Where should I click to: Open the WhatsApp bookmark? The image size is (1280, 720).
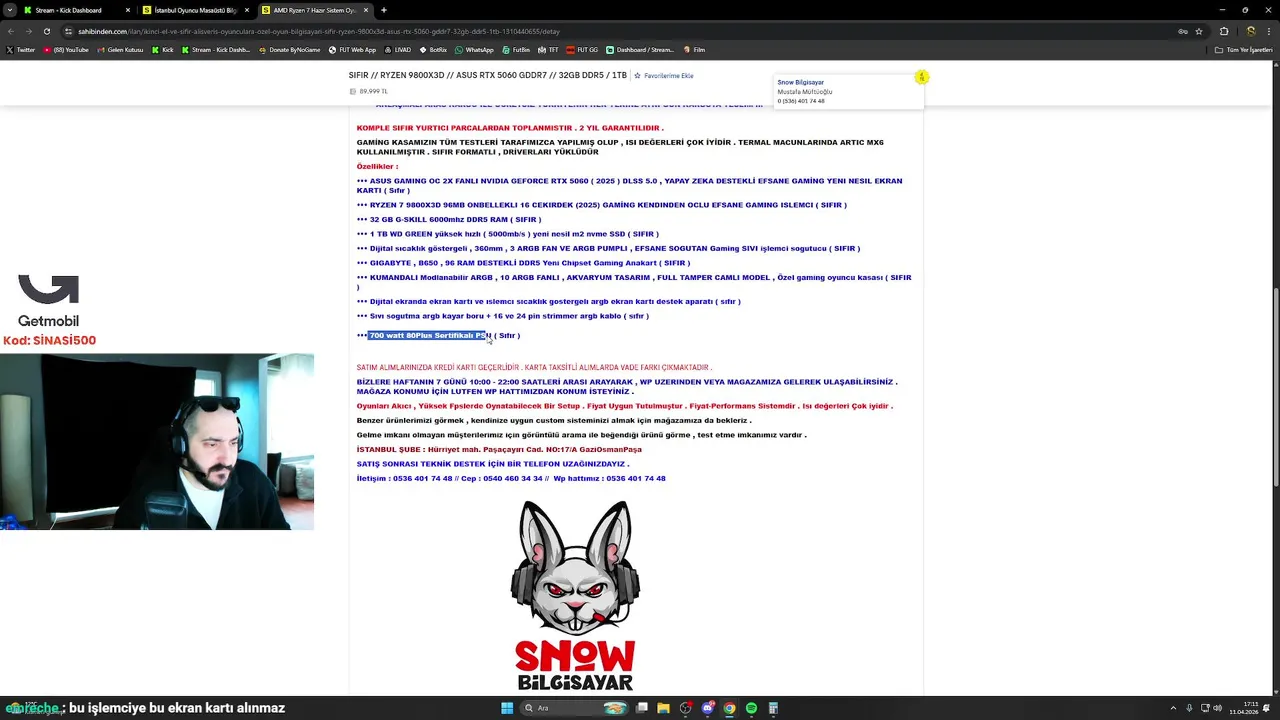[474, 49]
